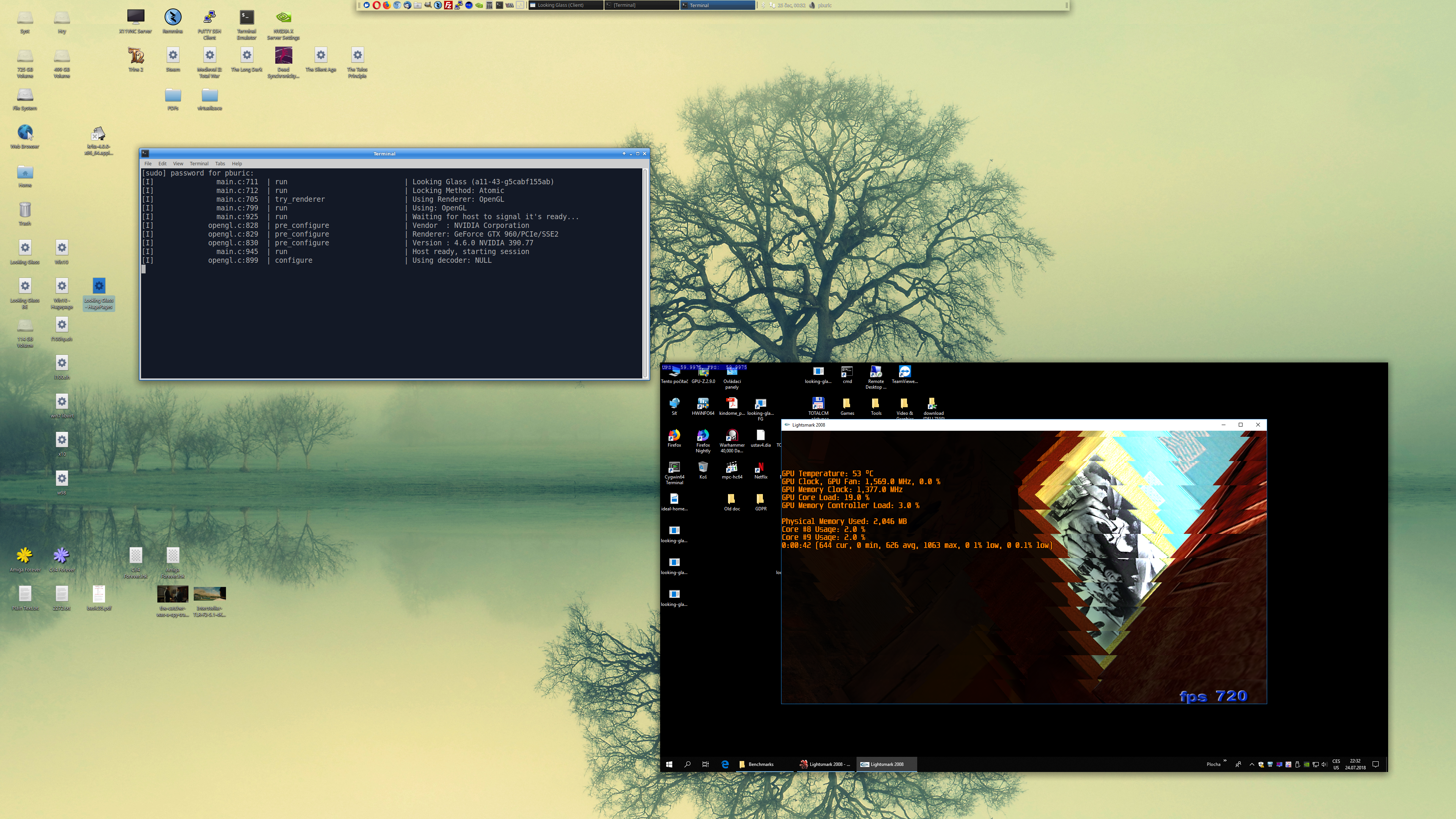
Task: Select The Long Dark desktop launcher
Action: (246, 60)
